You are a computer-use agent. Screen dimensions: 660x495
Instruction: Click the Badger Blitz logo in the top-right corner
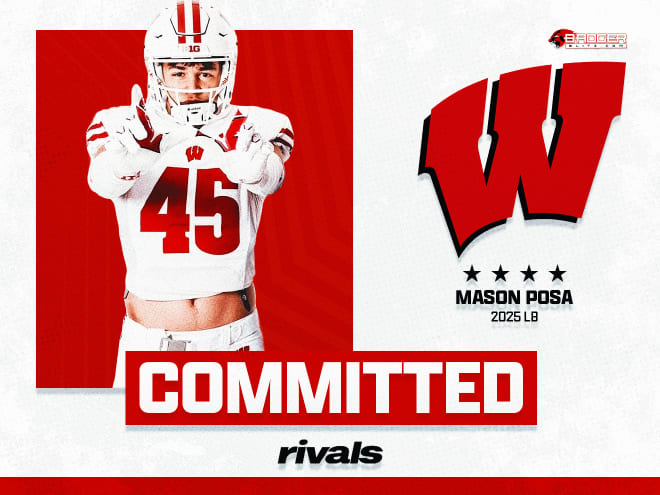[588, 39]
